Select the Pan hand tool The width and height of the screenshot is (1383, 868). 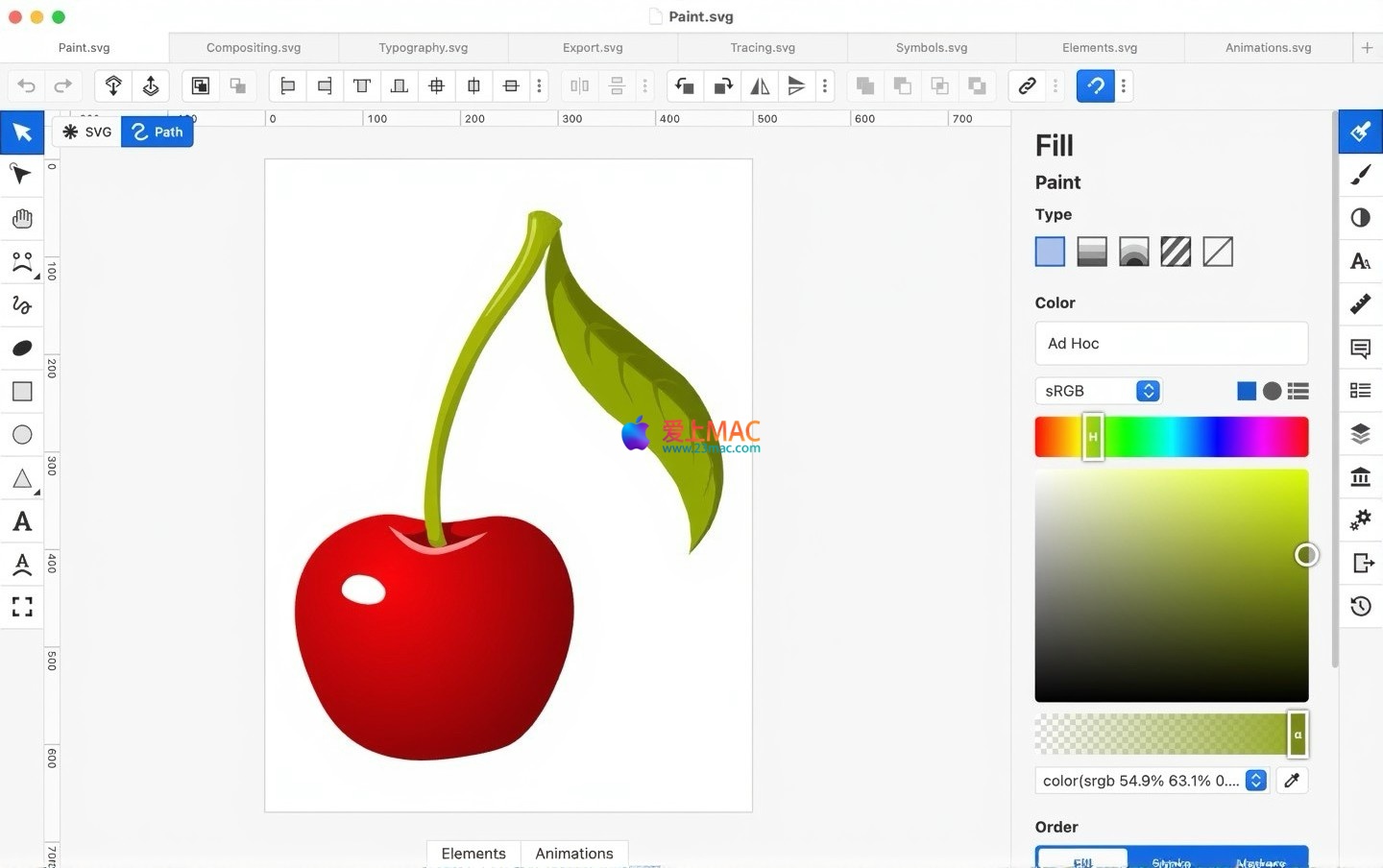point(22,219)
